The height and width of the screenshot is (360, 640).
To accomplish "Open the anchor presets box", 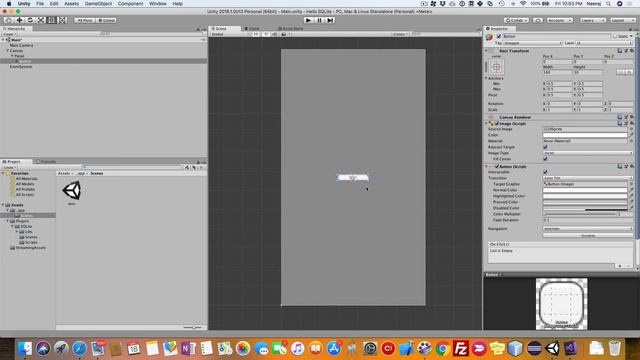I will click(x=496, y=67).
